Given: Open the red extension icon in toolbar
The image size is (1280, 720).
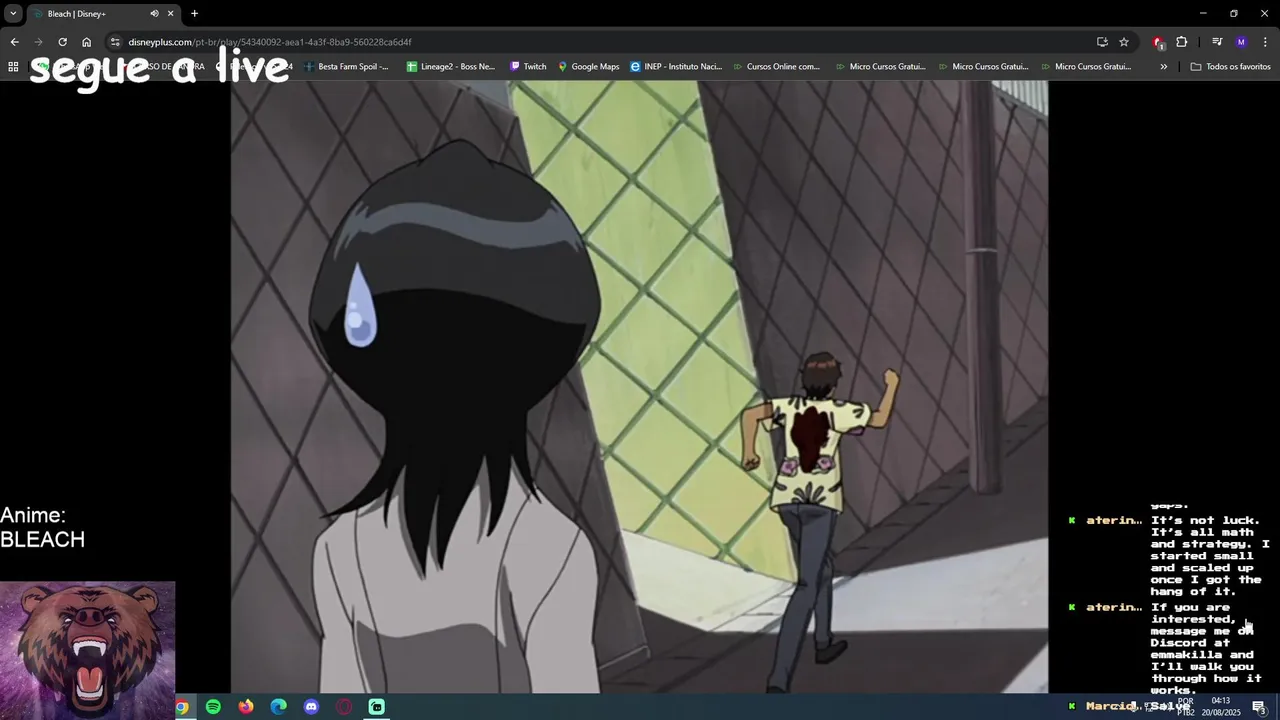Looking at the screenshot, I should tap(1158, 42).
